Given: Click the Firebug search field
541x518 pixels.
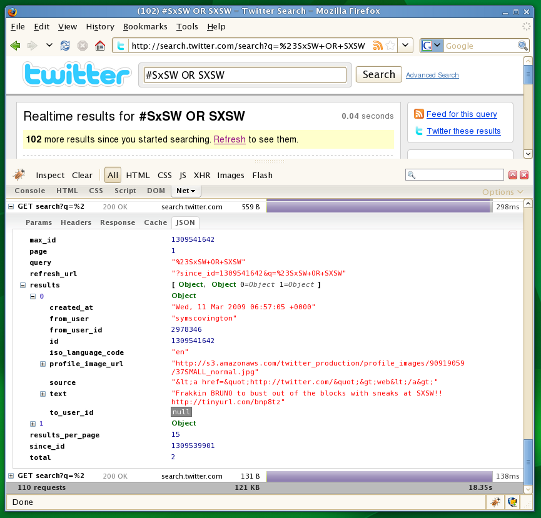Looking at the screenshot, I should point(454,175).
